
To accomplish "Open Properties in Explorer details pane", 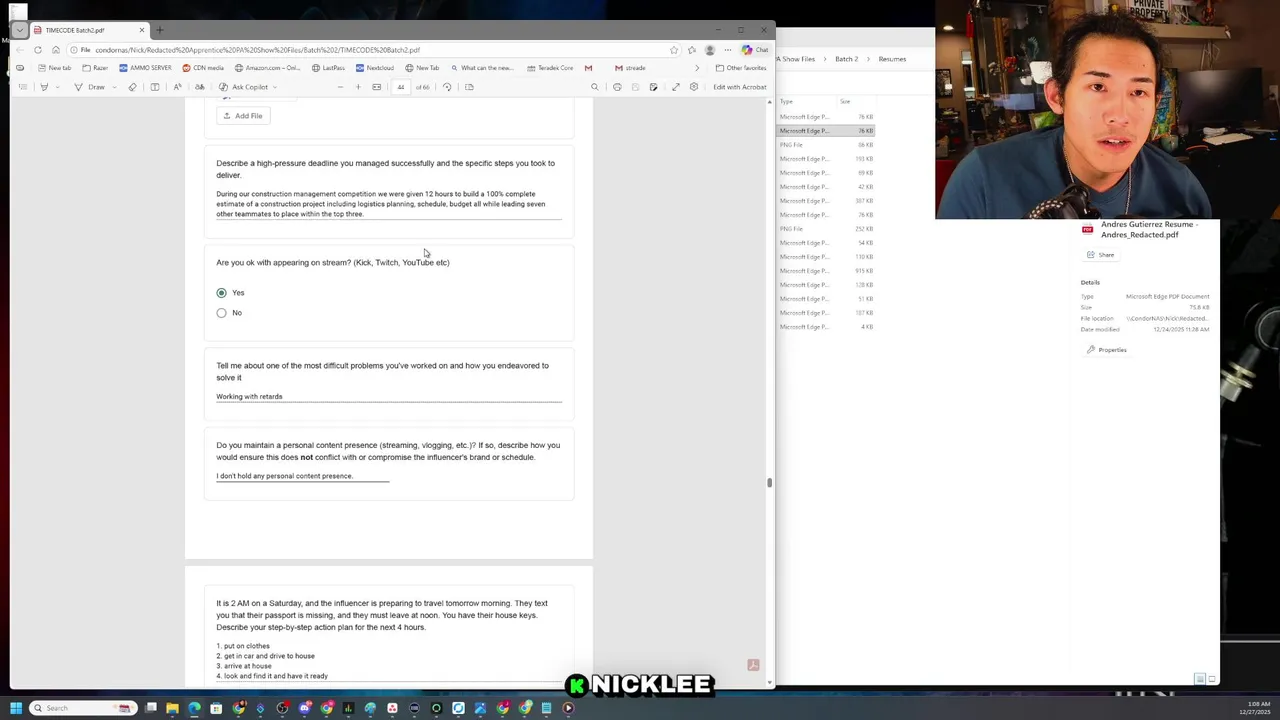I will click(1107, 350).
